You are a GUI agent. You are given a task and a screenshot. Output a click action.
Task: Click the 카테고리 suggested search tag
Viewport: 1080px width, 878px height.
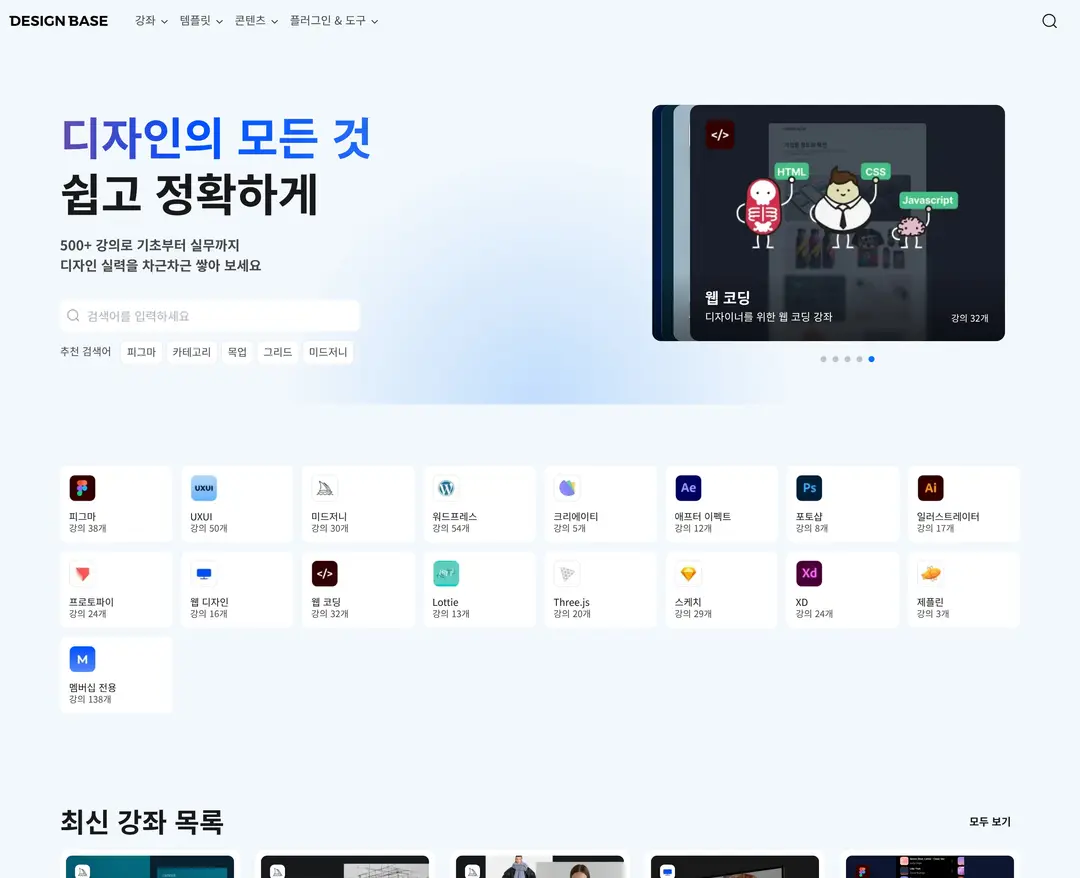[191, 352]
